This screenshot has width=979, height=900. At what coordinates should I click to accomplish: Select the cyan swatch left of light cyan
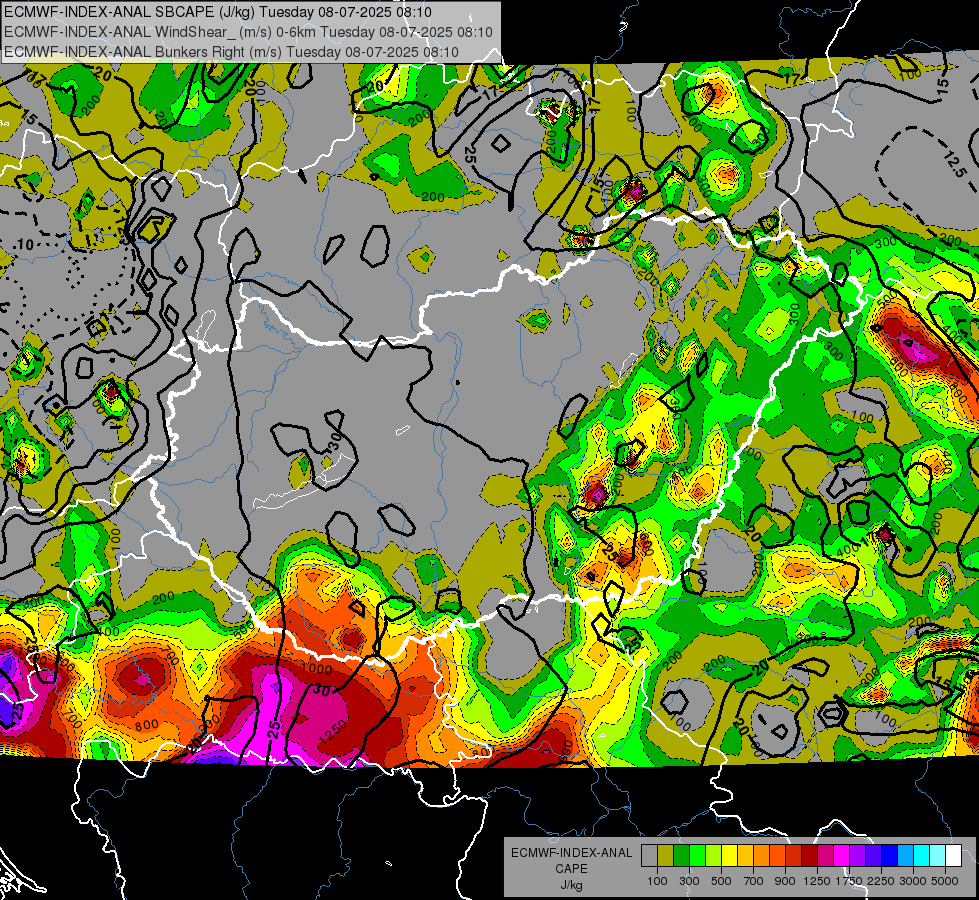[922, 855]
